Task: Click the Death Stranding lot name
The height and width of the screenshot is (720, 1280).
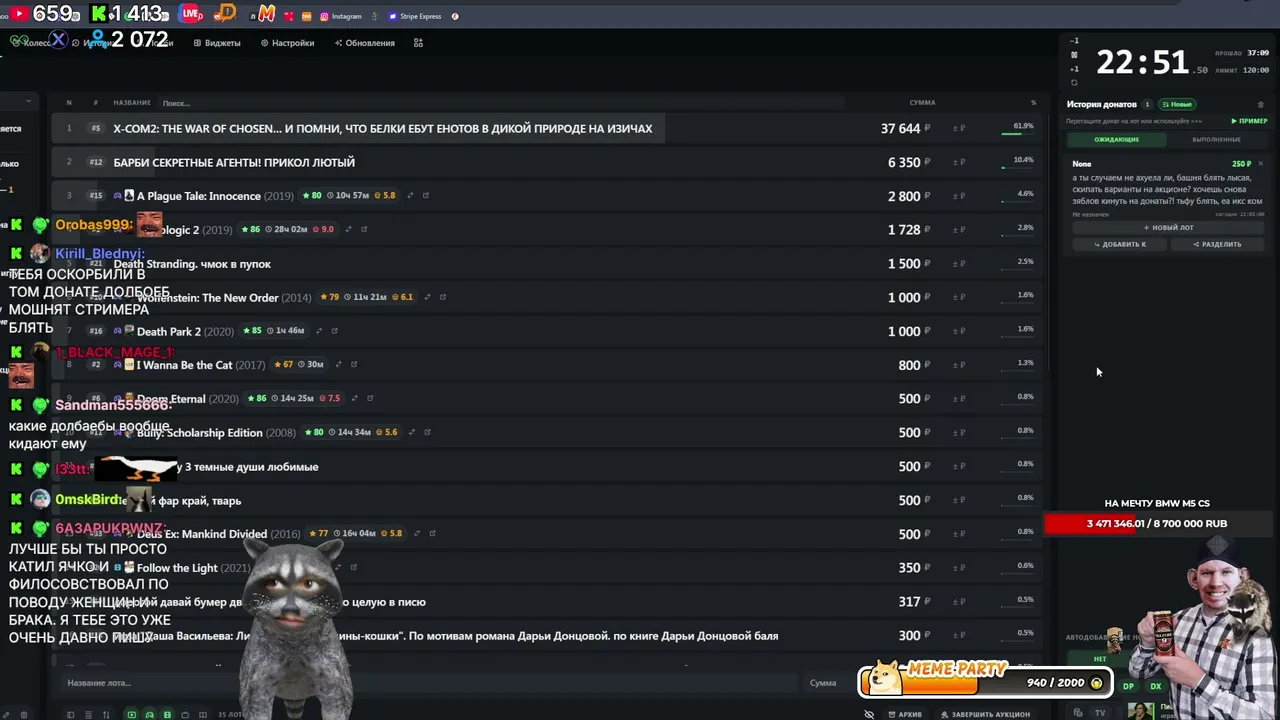Action: pos(192,264)
